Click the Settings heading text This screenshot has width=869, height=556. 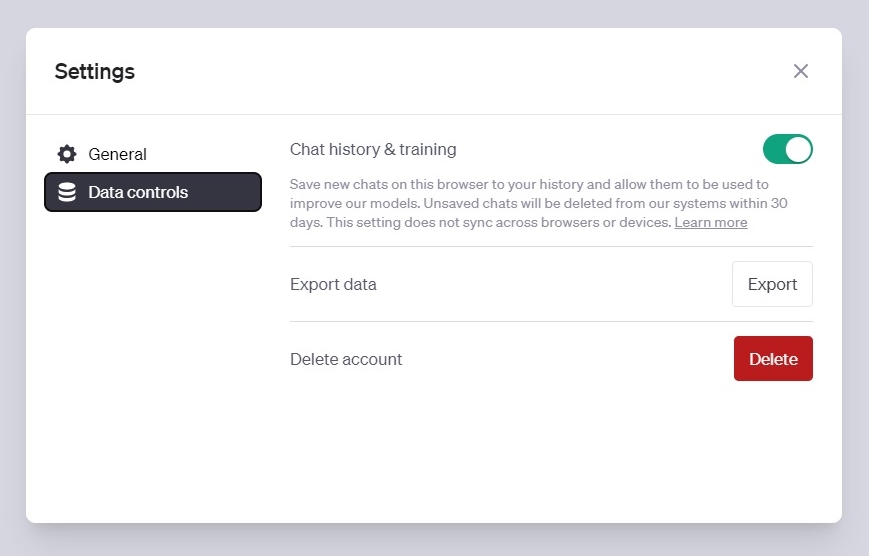coord(95,72)
